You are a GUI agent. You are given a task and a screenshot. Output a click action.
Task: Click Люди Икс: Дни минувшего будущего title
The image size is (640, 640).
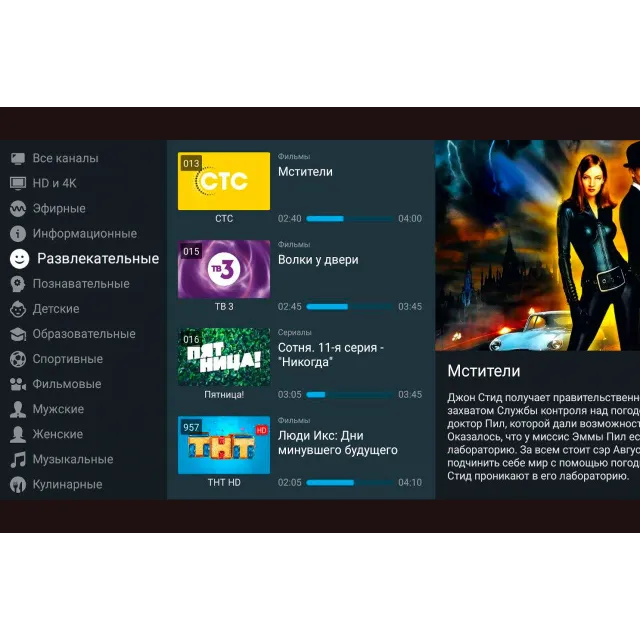pos(338,443)
